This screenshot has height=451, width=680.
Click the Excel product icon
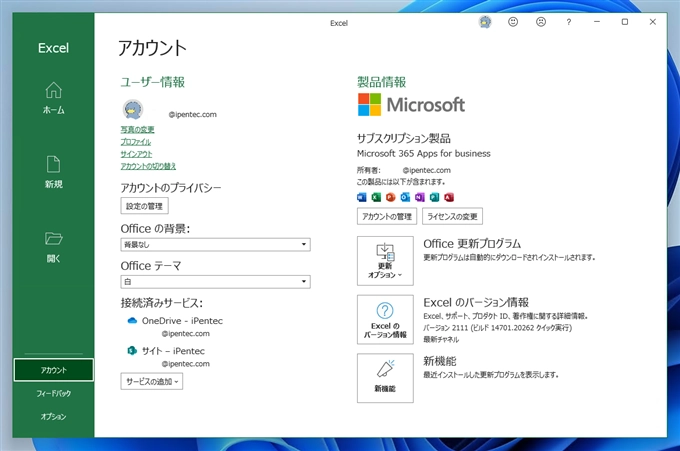(376, 197)
